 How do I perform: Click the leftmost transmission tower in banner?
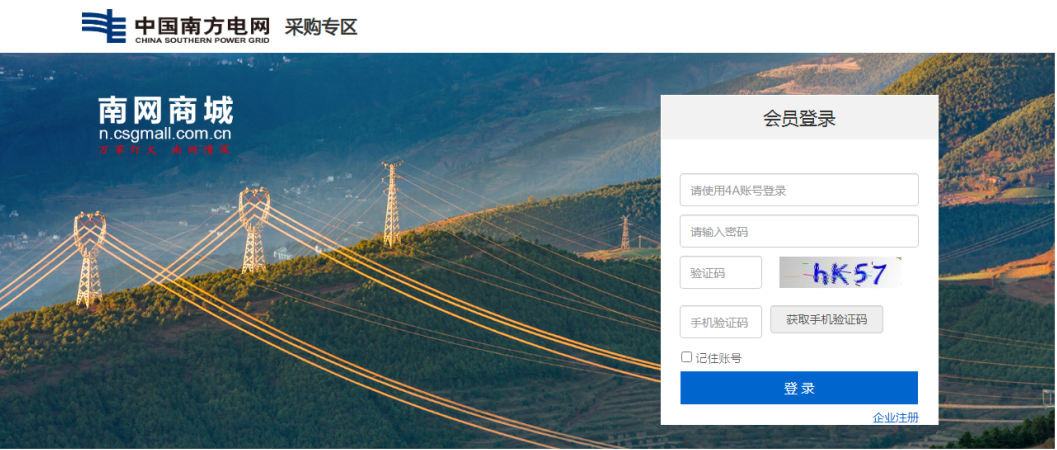89,259
